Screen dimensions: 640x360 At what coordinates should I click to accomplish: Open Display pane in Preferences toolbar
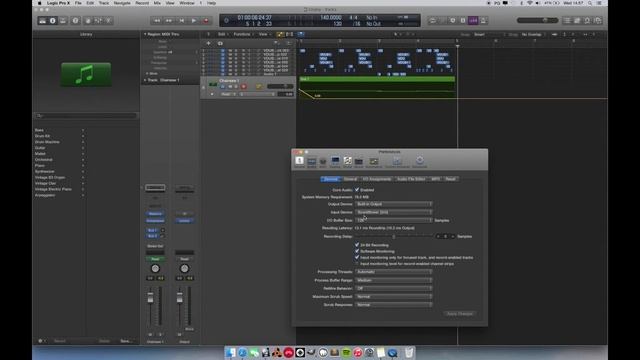pyautogui.click(x=335, y=162)
